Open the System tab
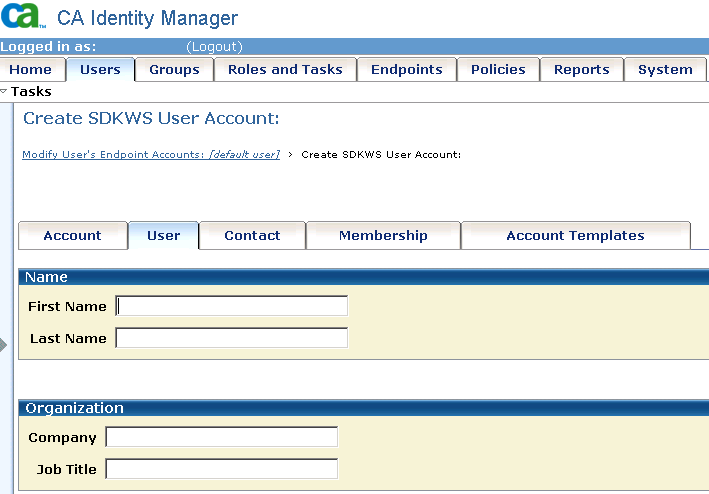The image size is (709, 494). pos(665,69)
